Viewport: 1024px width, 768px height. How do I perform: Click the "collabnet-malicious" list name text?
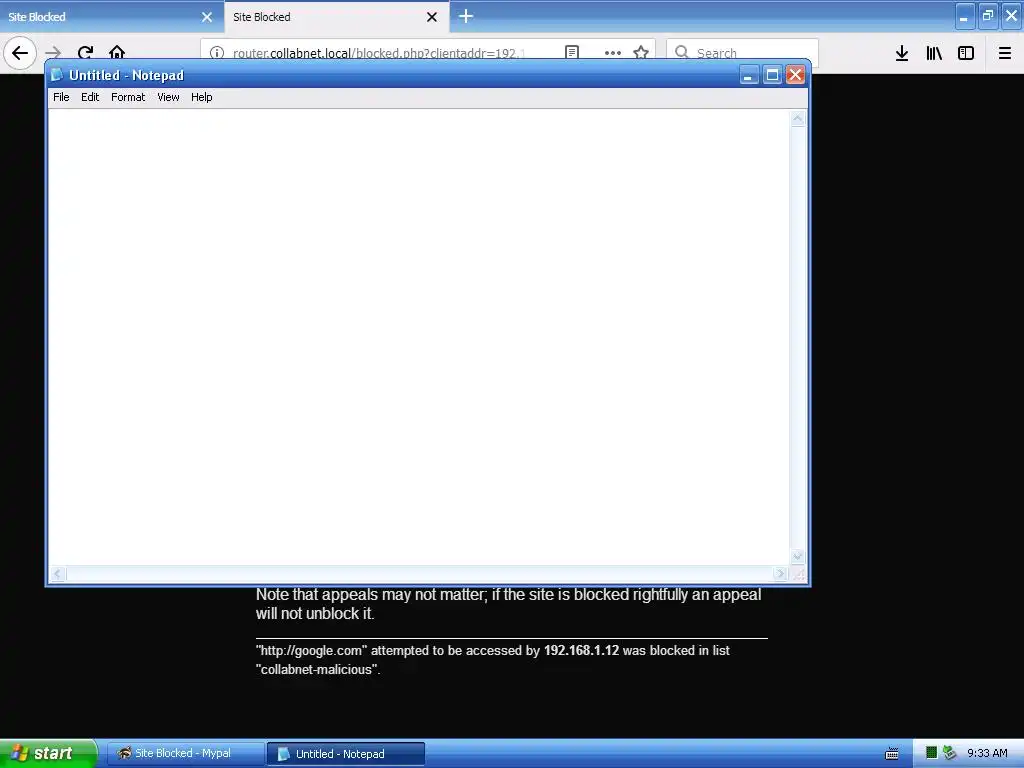click(317, 669)
